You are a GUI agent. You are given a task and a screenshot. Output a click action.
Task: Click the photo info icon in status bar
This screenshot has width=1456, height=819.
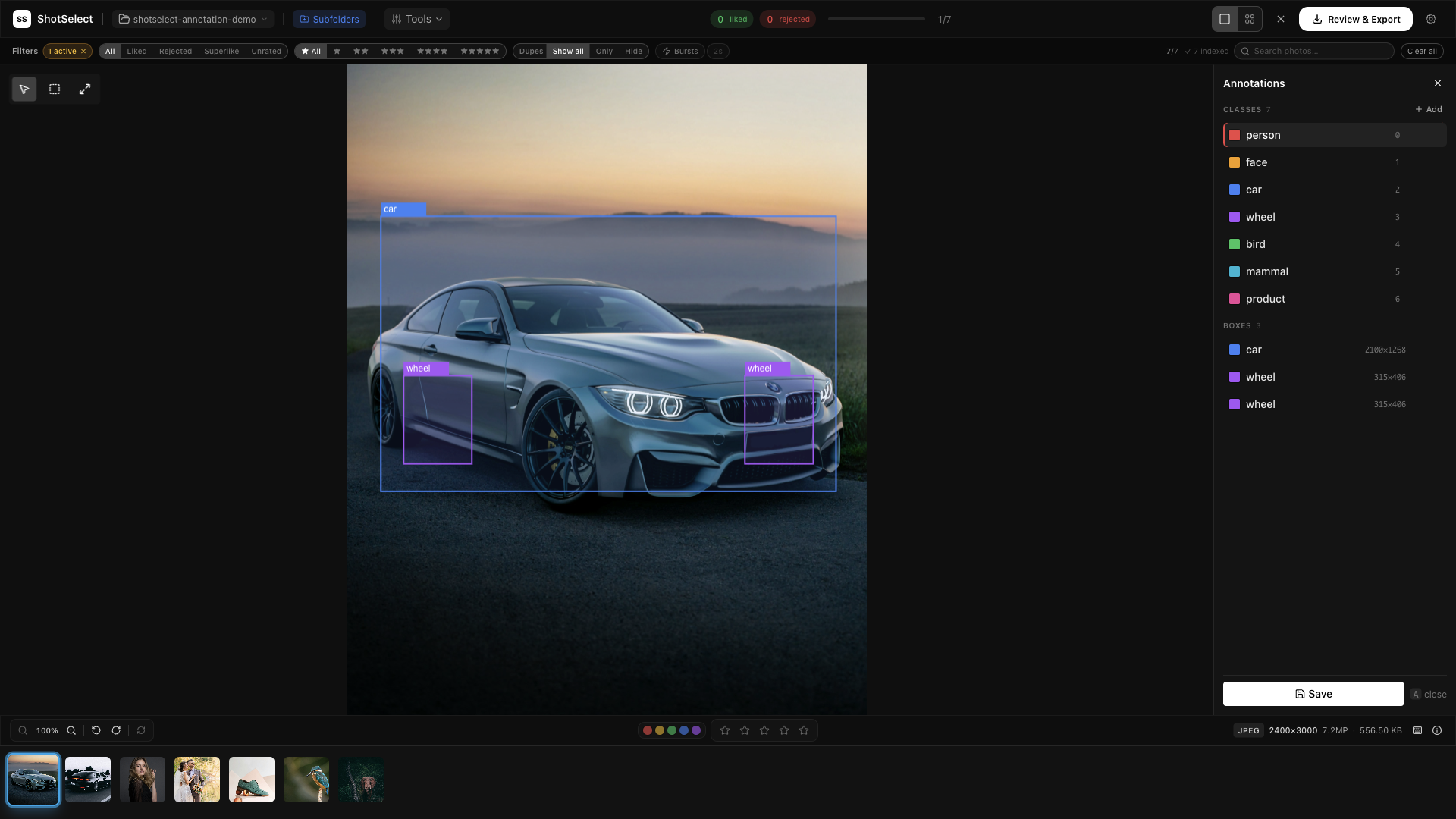click(1437, 730)
